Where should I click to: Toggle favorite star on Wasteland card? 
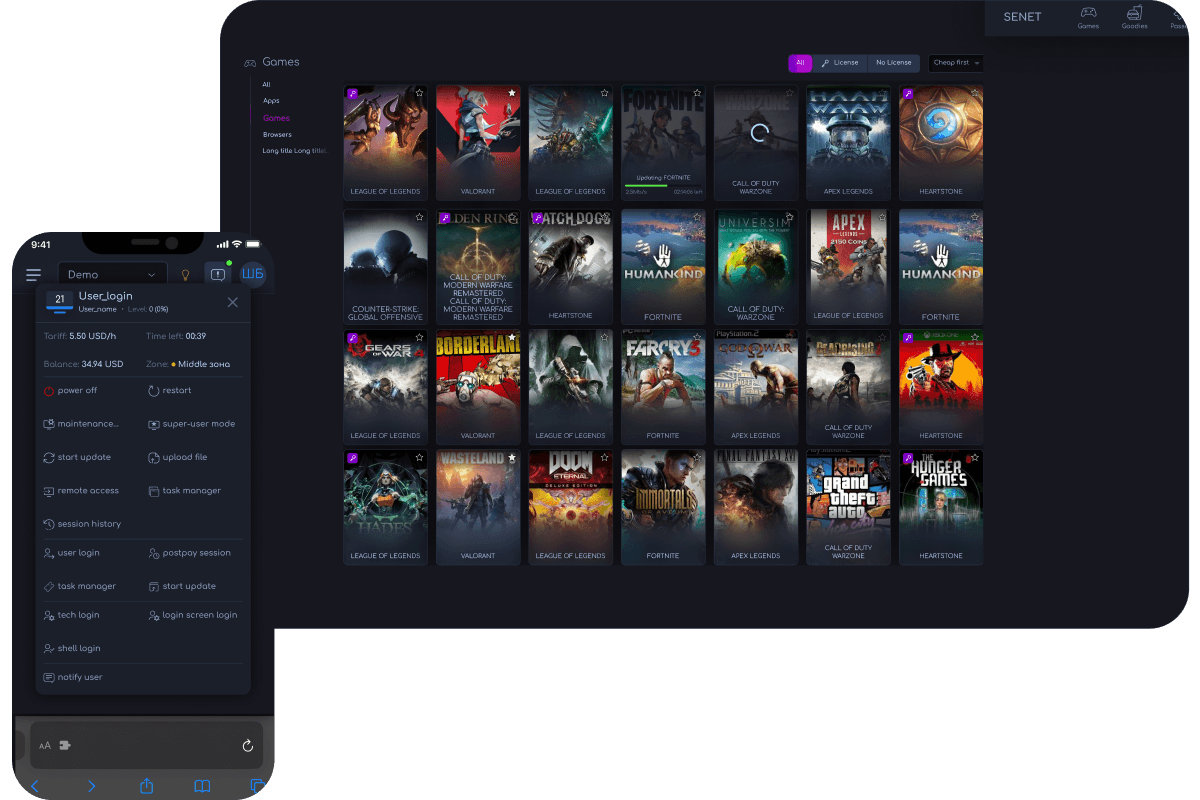coord(512,458)
